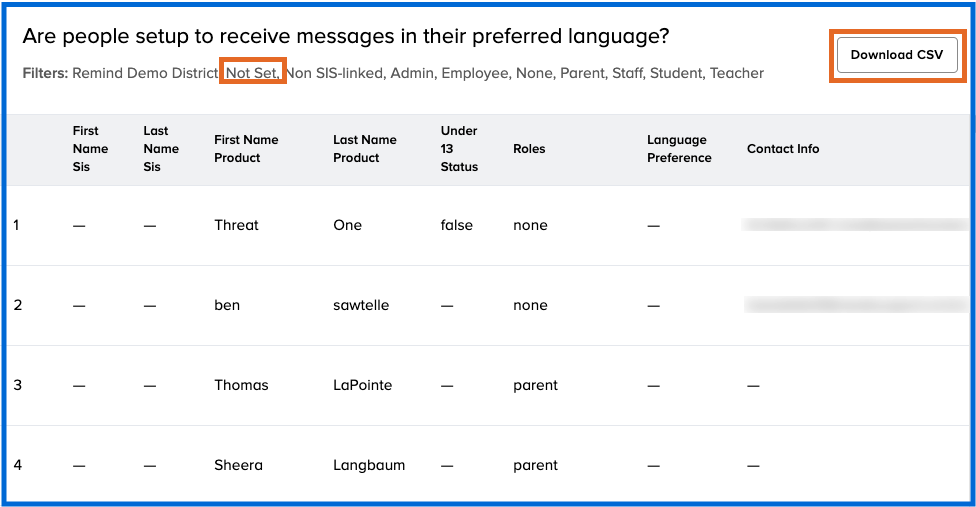Image resolution: width=976 pixels, height=507 pixels.
Task: Click the last name 'LaPointe' cell
Action: click(362, 385)
